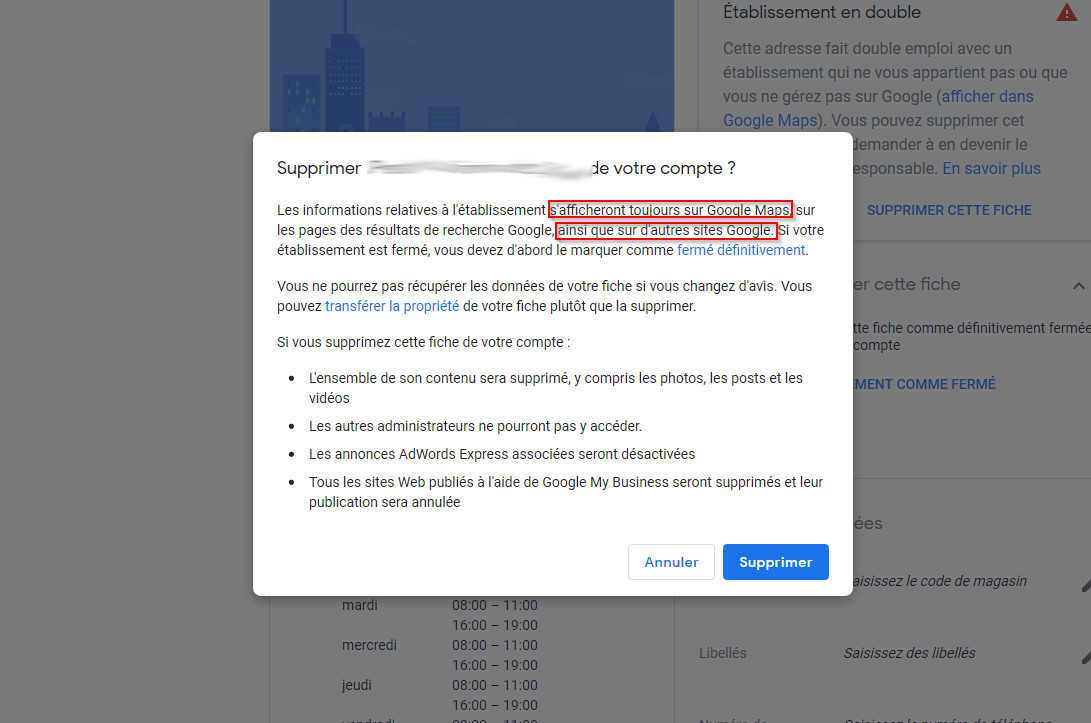Screen dimensions: 1091x723
Task: Click 'Saisissez le code de magasin' field
Action: point(939,581)
